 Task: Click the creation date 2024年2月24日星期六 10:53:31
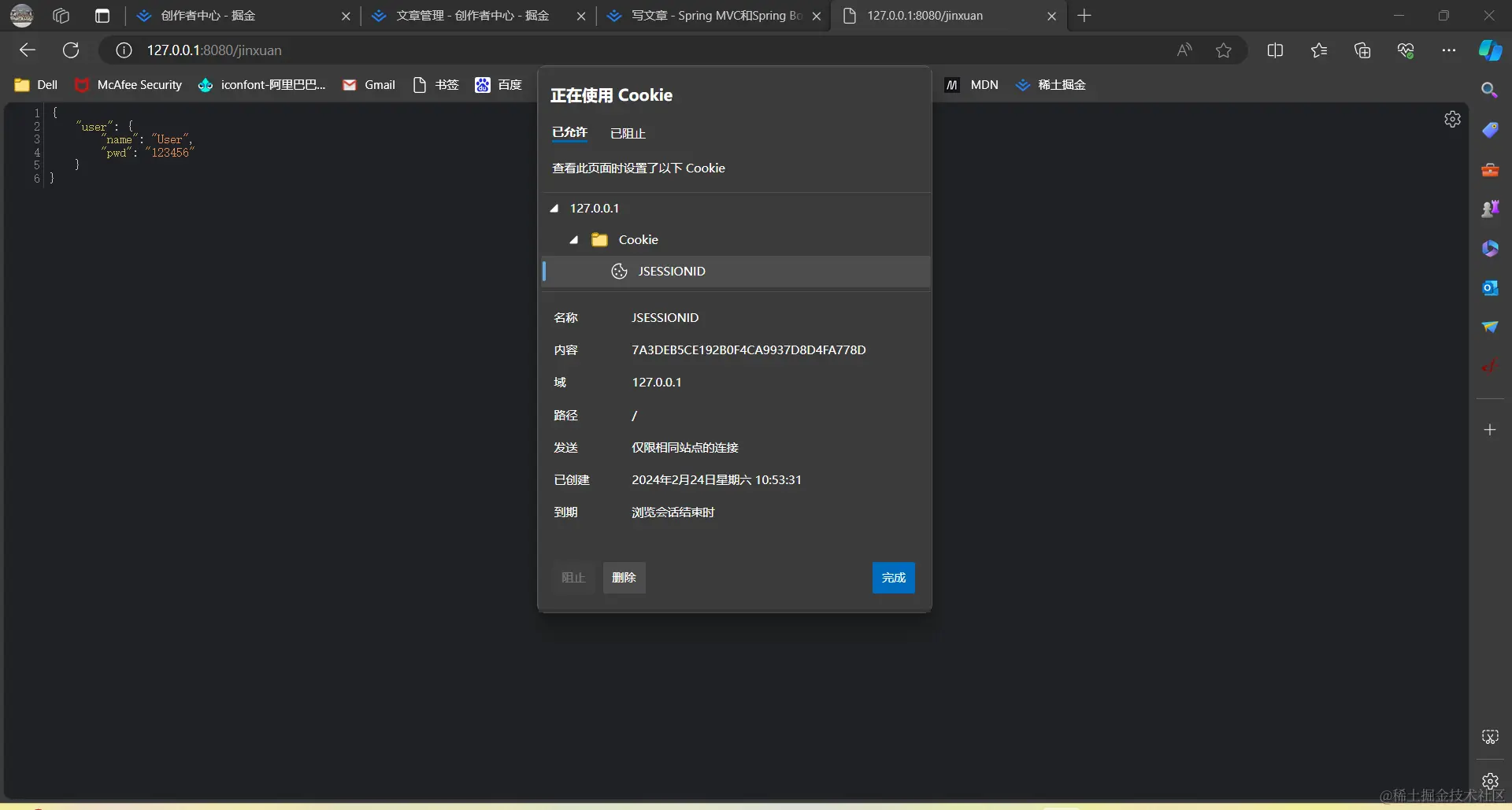(x=717, y=480)
